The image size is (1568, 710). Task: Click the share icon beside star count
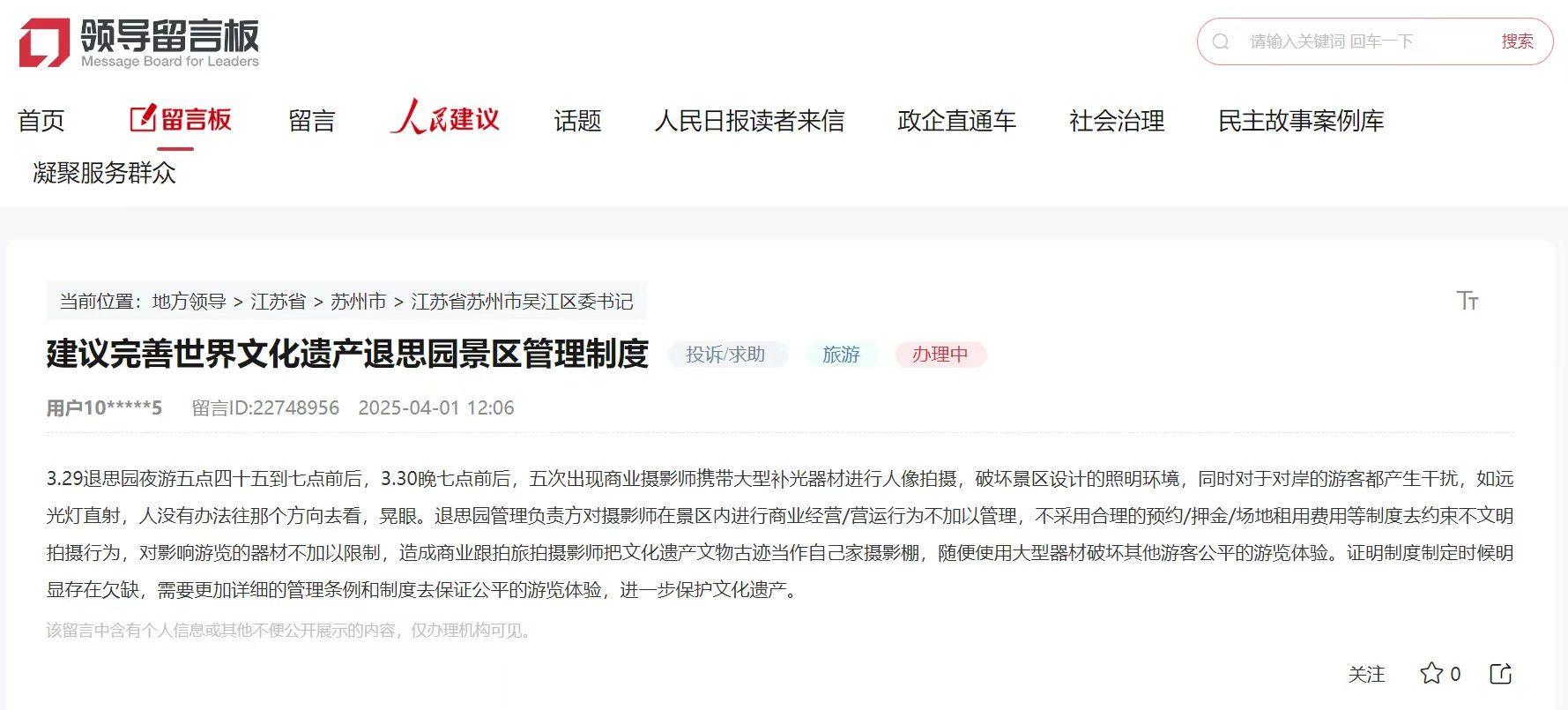(x=1501, y=674)
